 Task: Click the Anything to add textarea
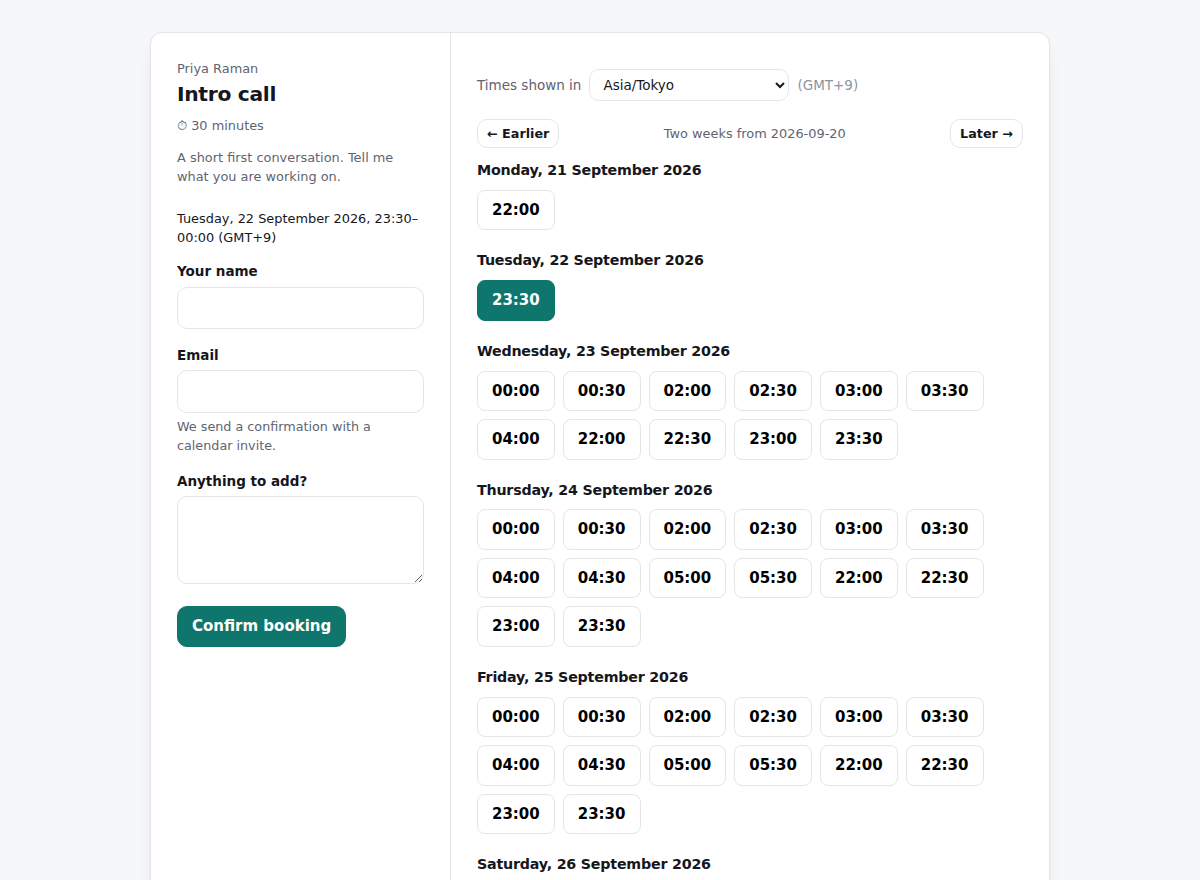pos(300,540)
